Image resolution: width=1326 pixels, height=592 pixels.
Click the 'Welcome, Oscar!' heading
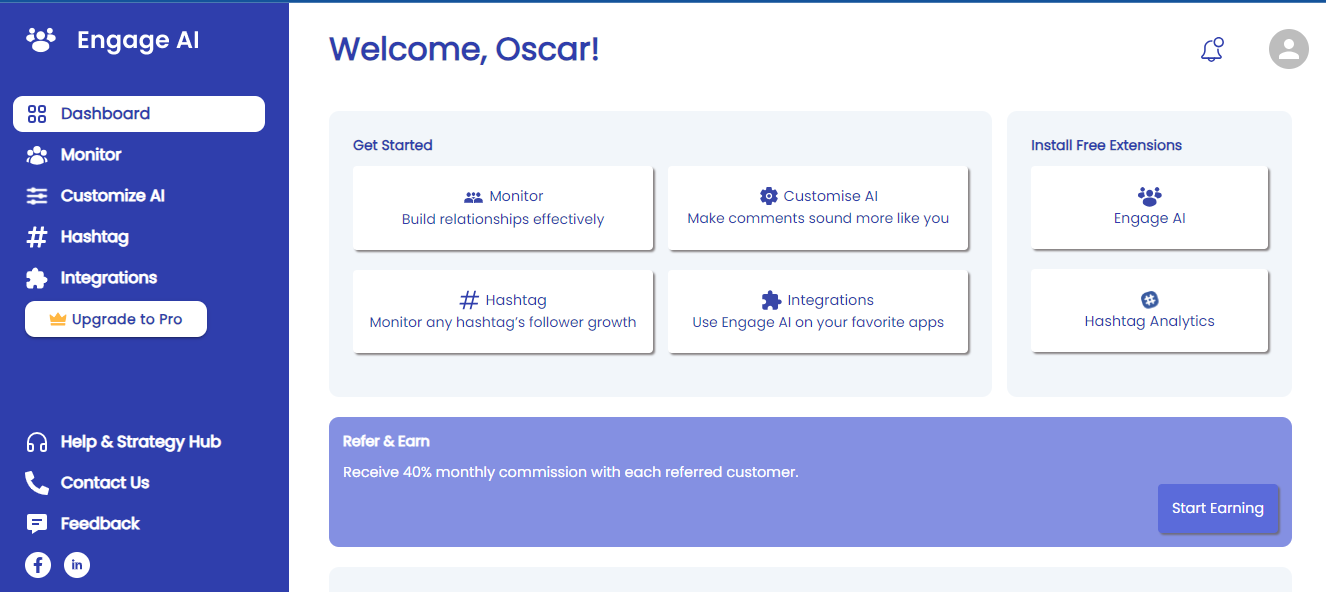tap(464, 48)
